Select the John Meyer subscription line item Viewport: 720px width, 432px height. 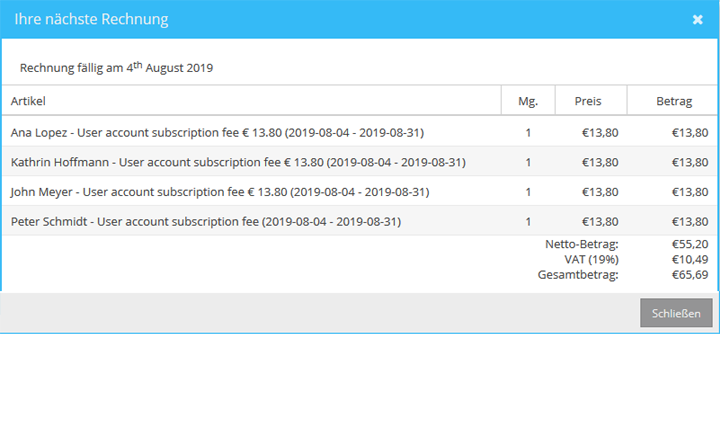tap(220, 192)
